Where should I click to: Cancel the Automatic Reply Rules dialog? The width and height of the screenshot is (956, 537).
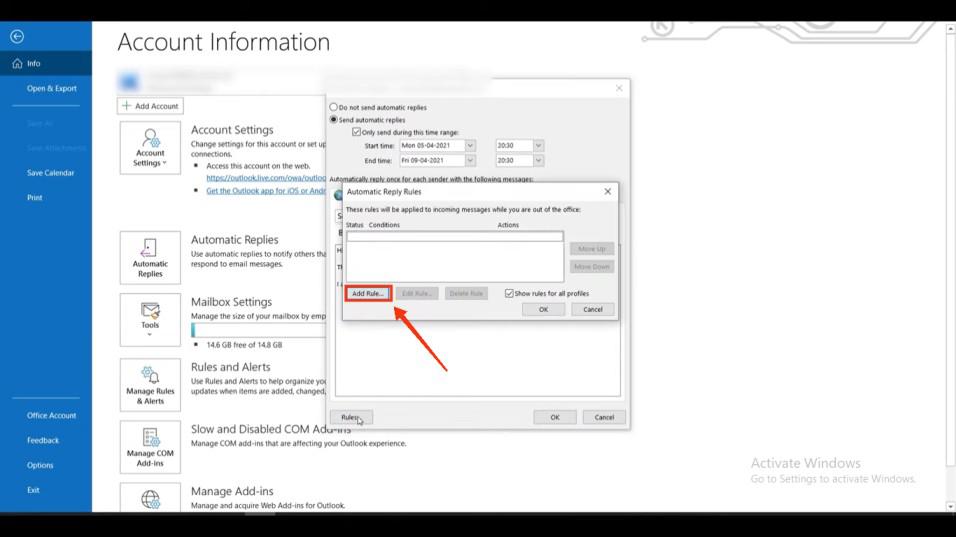point(593,310)
